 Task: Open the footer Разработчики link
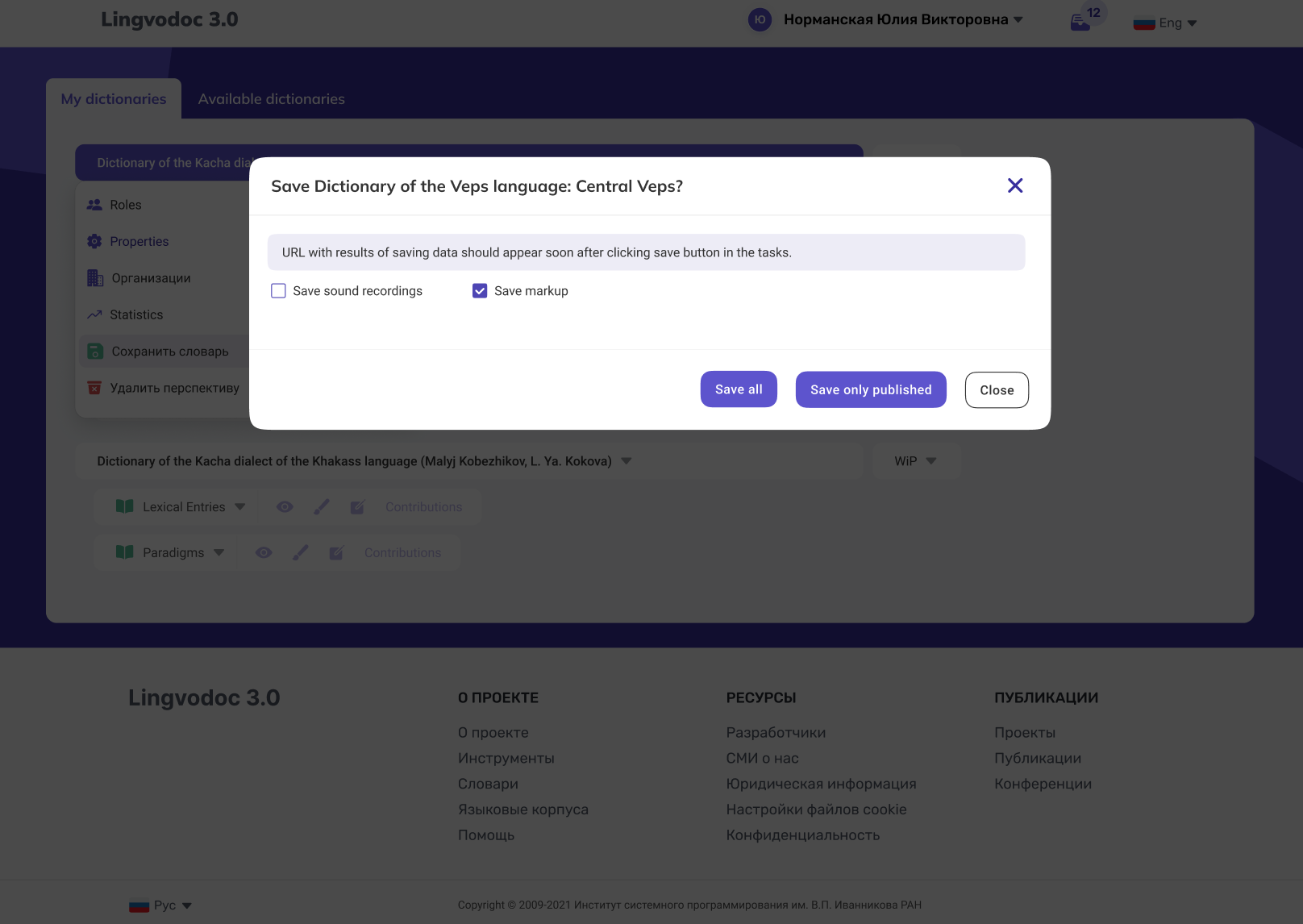776,733
